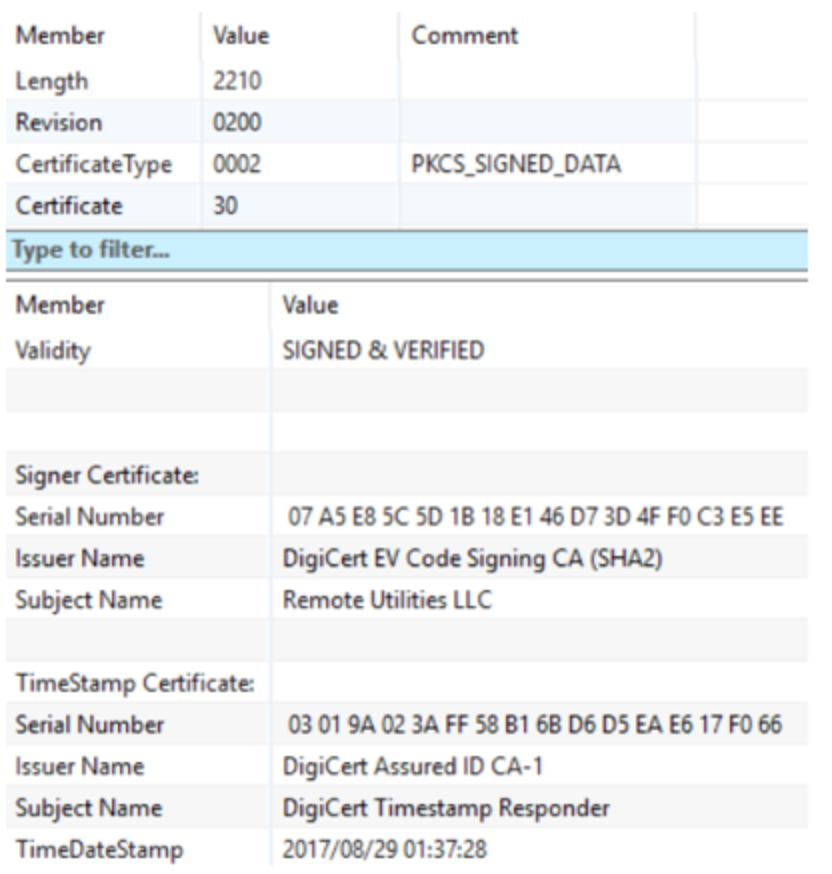Screen dimensions: 832x874
Task: Select the timestamp 'Serial Number' label
Action: [x=90, y=725]
